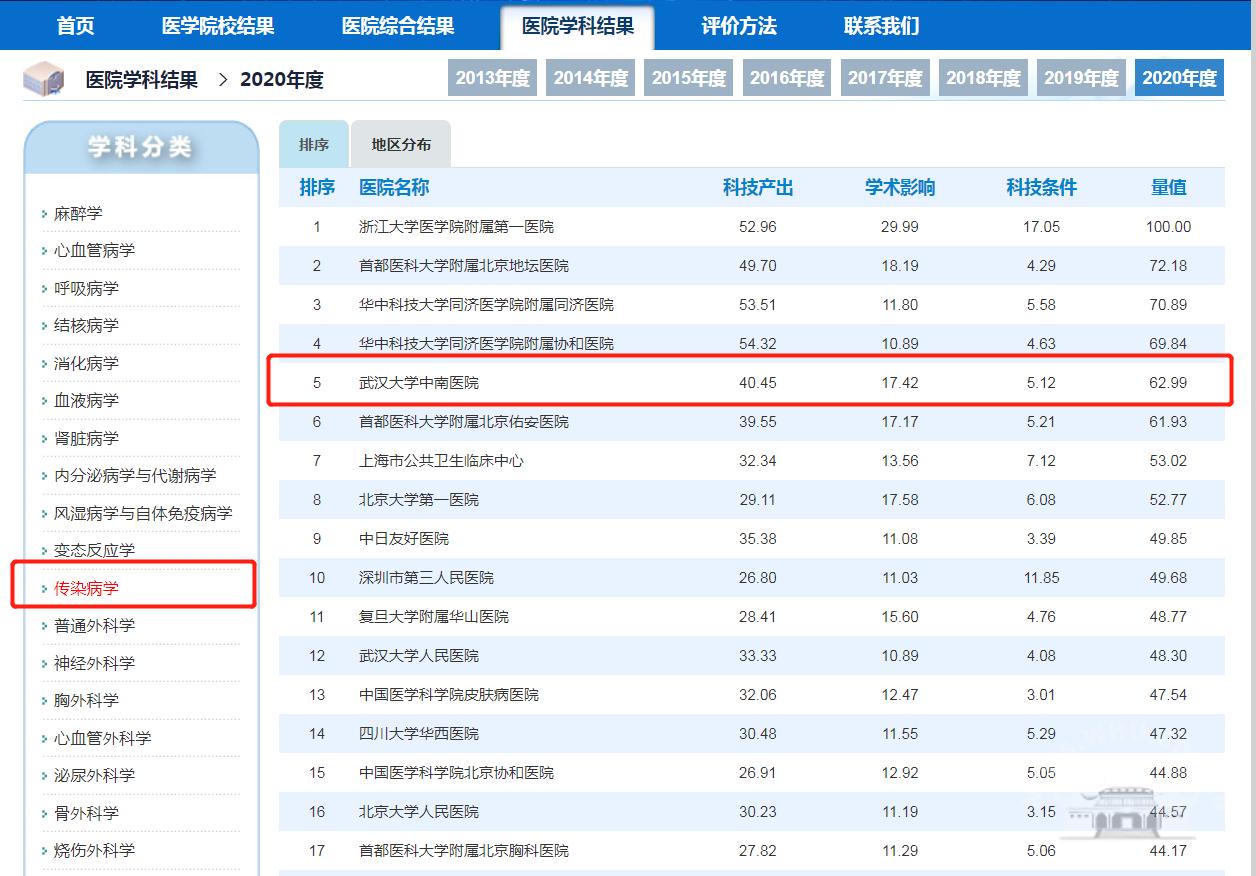The height and width of the screenshot is (876, 1256).
Task: Open the 医院综合结果 navigation tab
Action: pos(398,26)
